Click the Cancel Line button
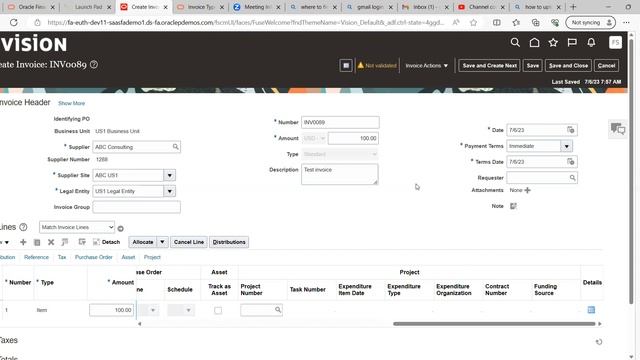 click(x=189, y=242)
